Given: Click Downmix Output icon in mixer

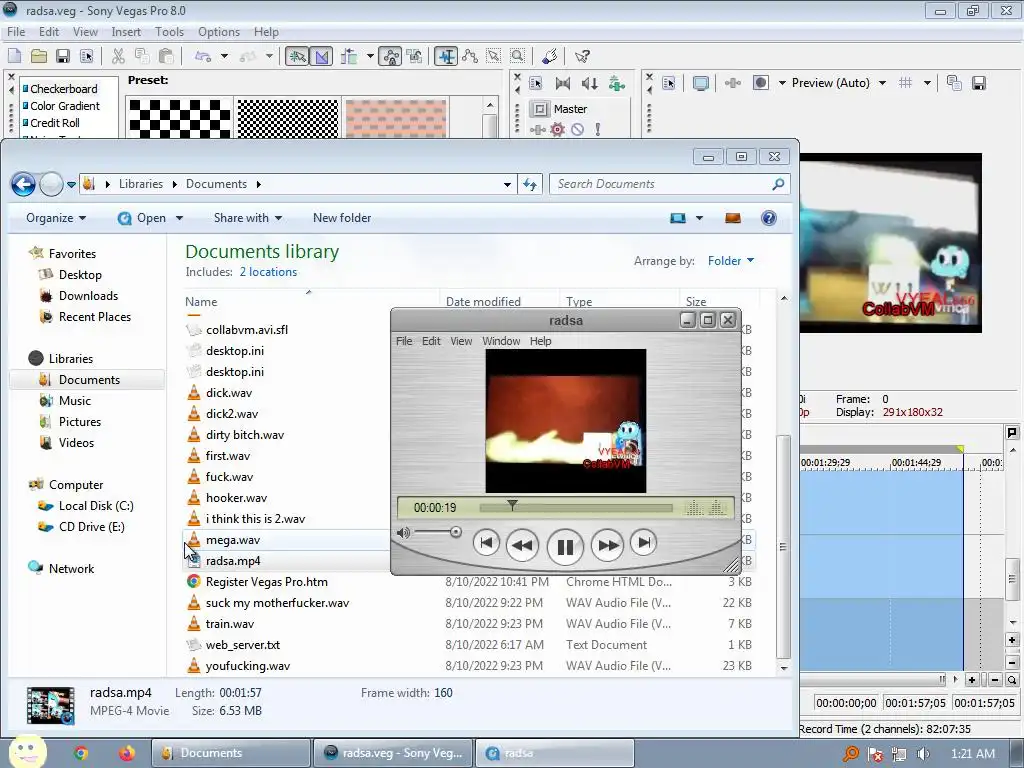Looking at the screenshot, I should tap(562, 83).
